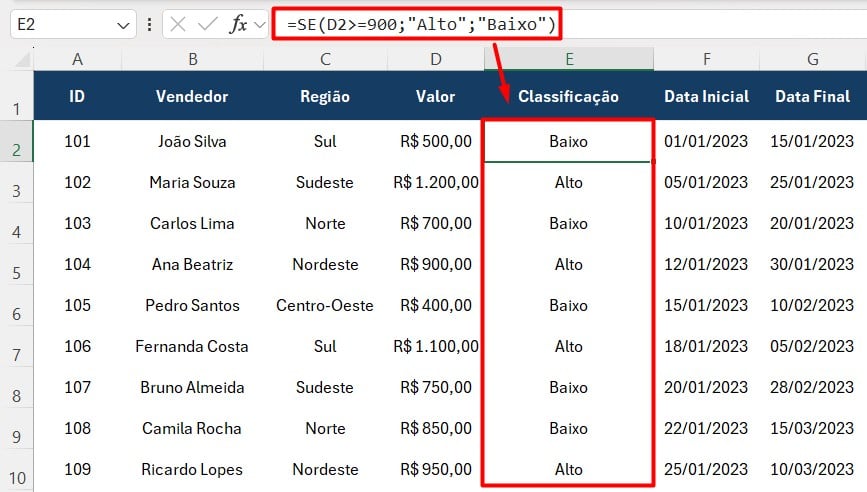
Task: Select row 10 header
Action: tap(17, 470)
